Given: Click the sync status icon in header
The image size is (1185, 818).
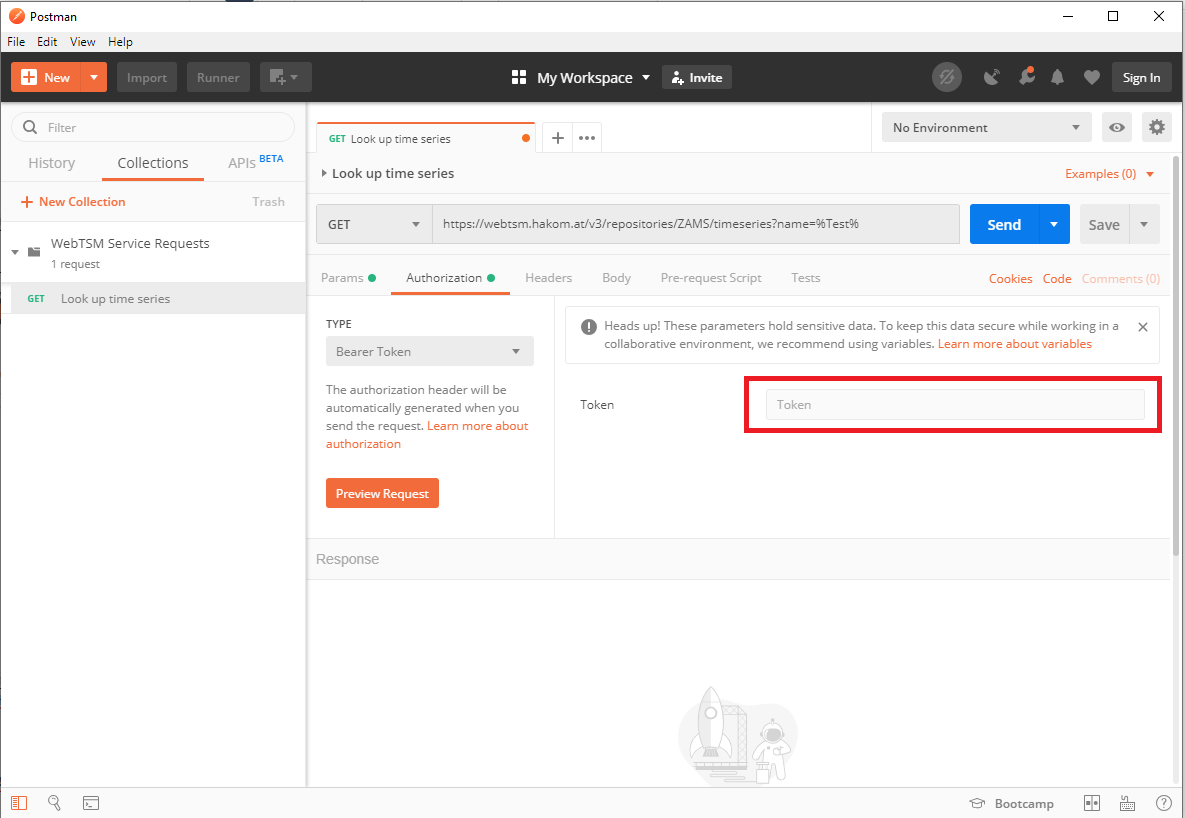Looking at the screenshot, I should click(x=946, y=78).
